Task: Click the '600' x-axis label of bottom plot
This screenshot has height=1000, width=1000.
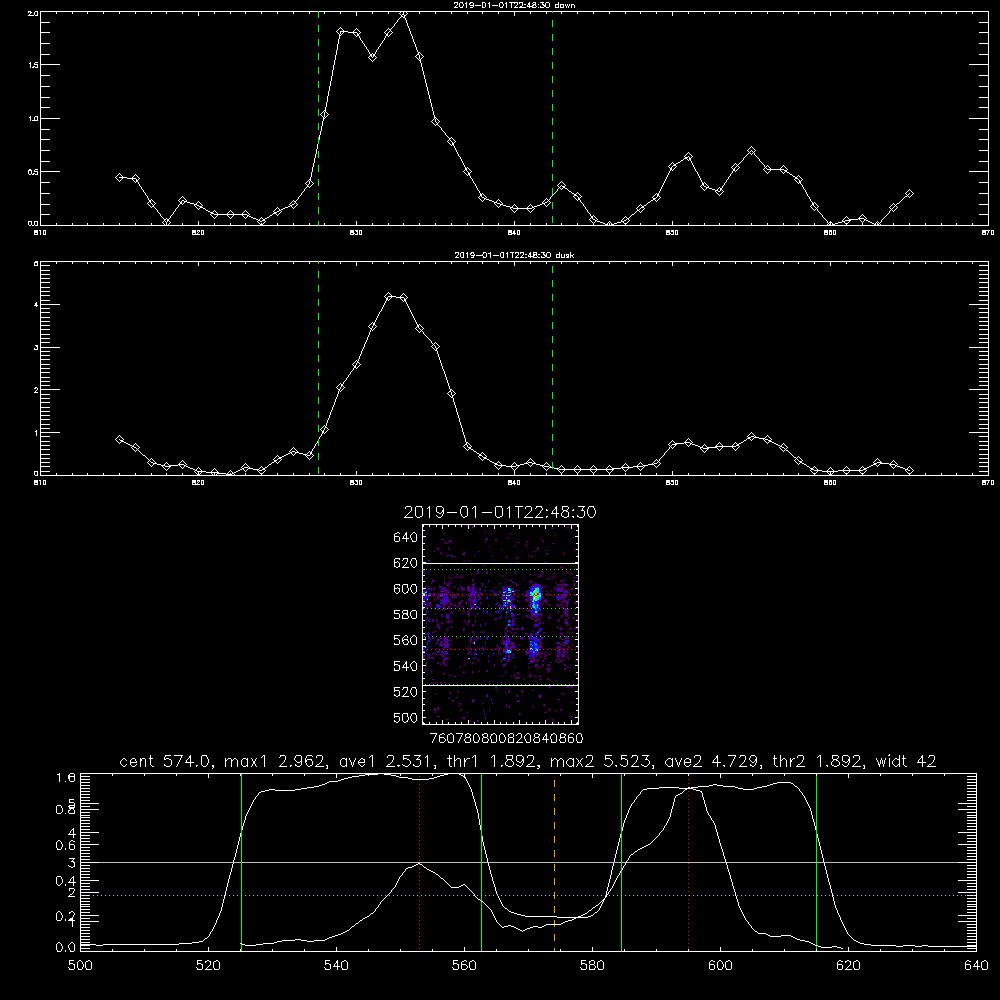Action: (x=720, y=966)
